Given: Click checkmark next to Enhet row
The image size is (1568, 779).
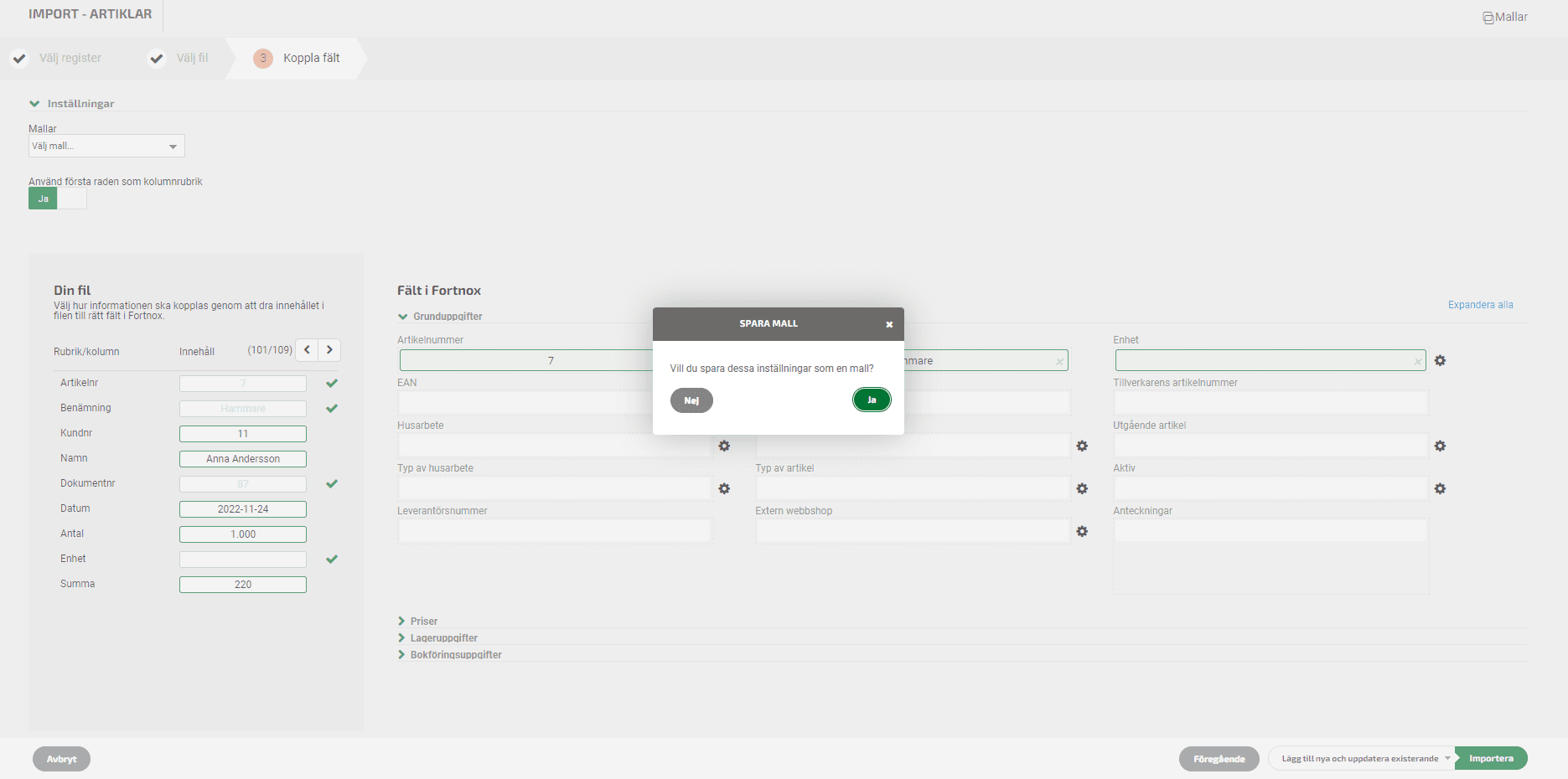Looking at the screenshot, I should coord(332,559).
